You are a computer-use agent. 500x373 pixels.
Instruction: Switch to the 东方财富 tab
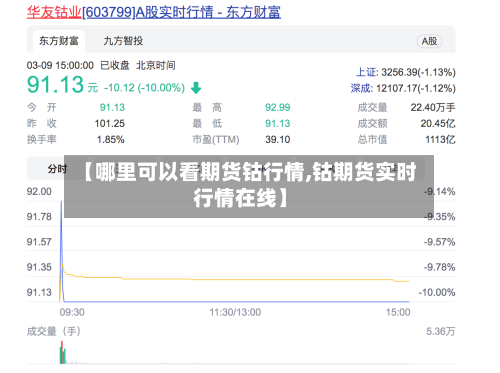pyautogui.click(x=59, y=41)
